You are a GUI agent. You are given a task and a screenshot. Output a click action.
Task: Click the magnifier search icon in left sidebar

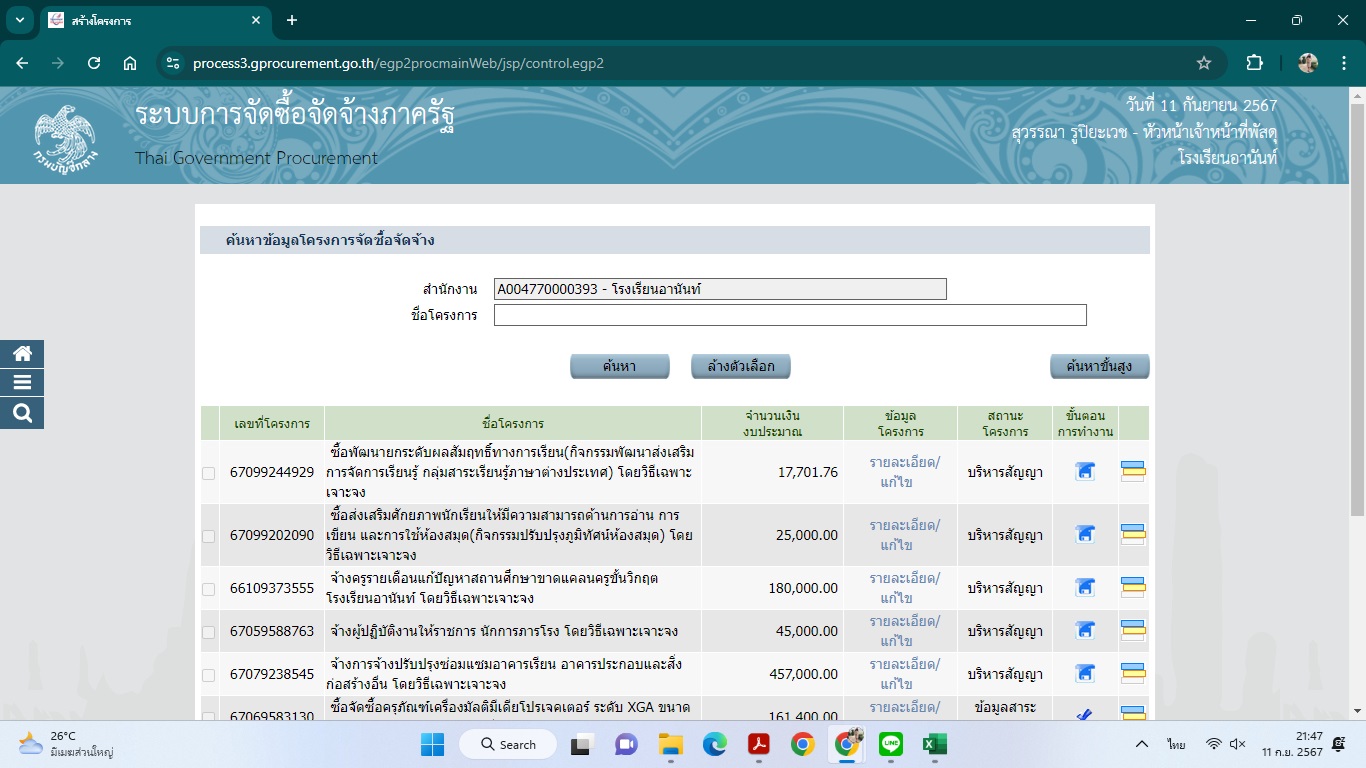(22, 413)
